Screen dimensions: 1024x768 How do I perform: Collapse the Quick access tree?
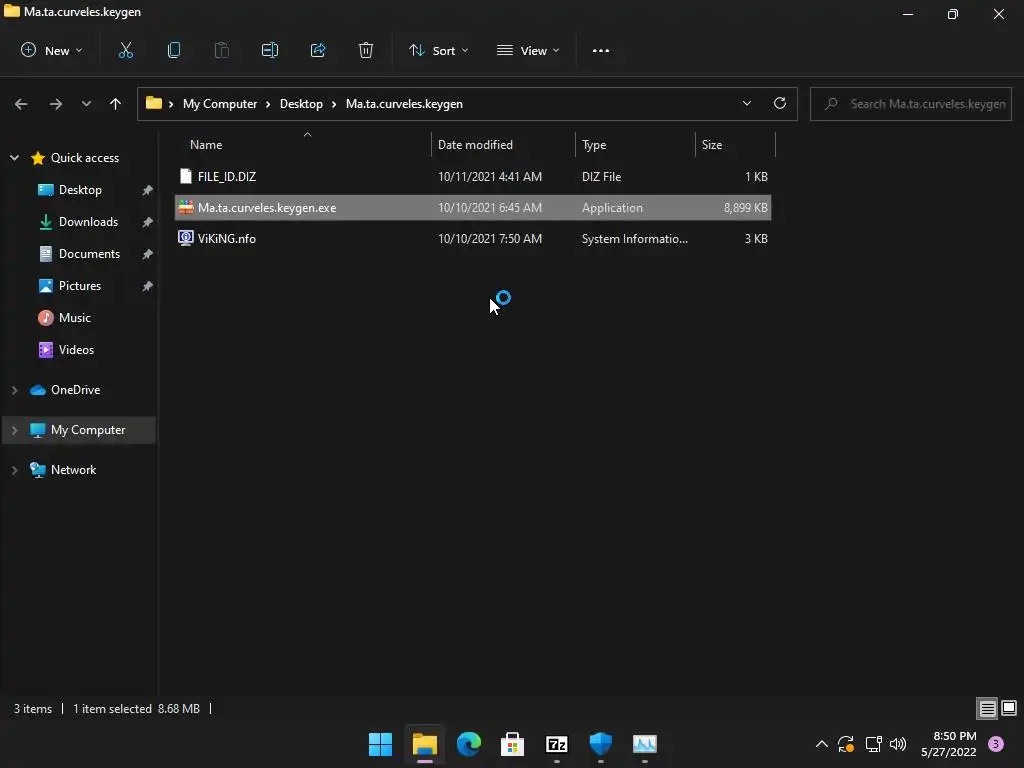tap(14, 157)
